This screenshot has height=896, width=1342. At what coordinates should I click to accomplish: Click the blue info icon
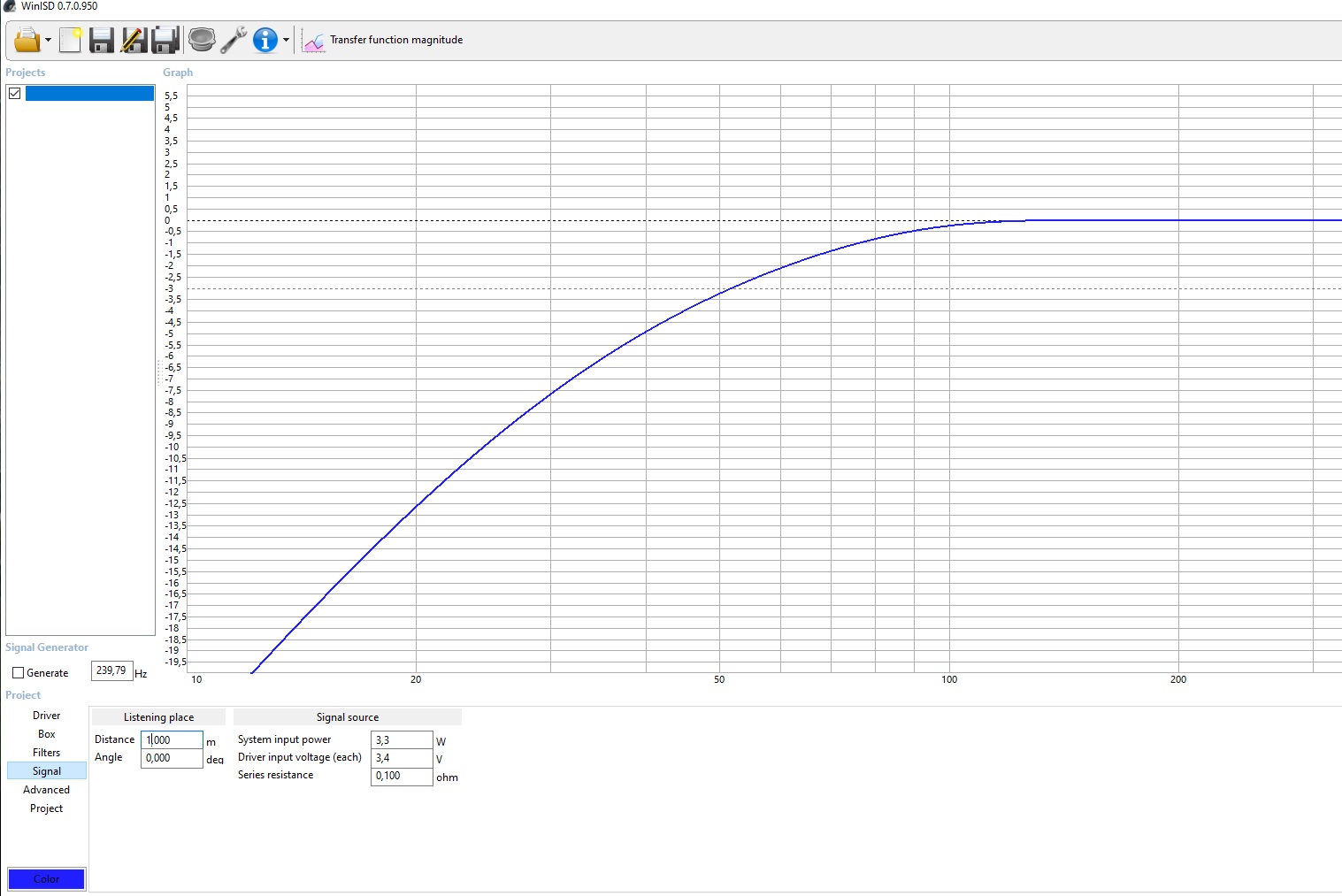tap(265, 40)
